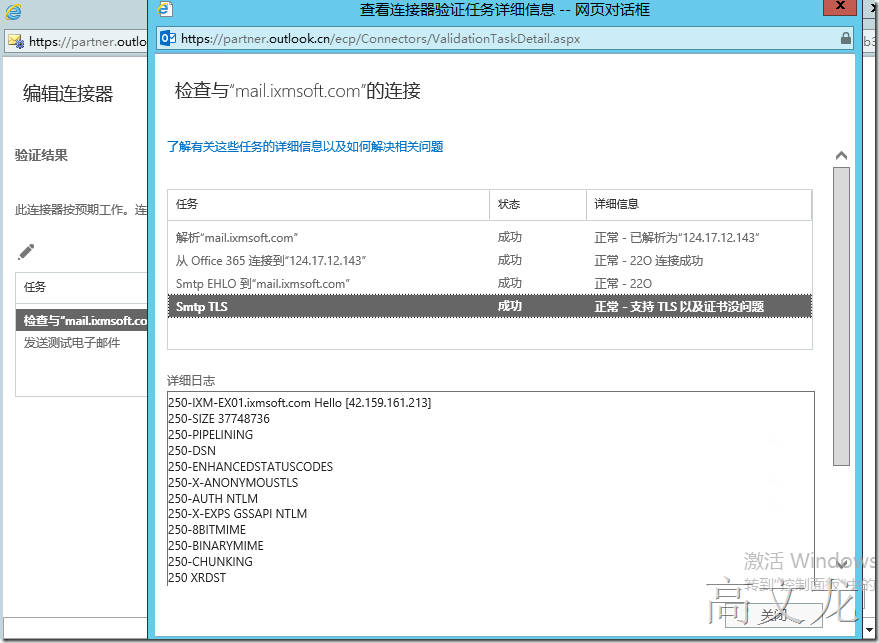Viewport: 879px width, 643px height.
Task: Click the lock security icon in address bar
Action: point(845,38)
